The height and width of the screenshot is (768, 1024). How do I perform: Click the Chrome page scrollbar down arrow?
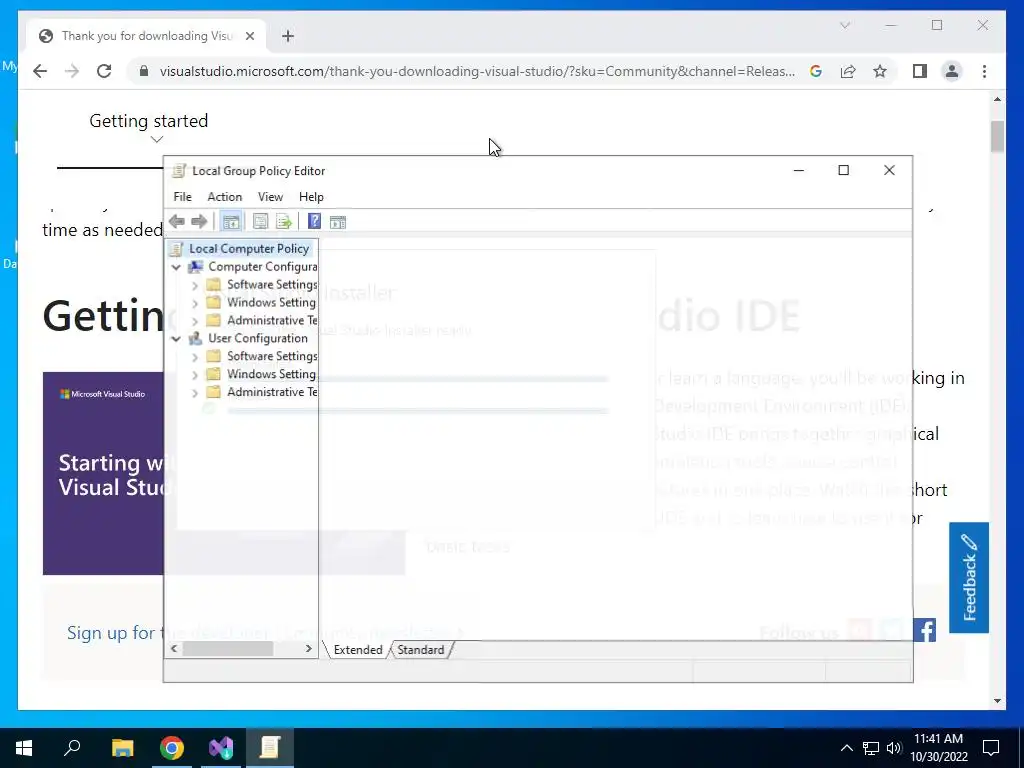997,701
